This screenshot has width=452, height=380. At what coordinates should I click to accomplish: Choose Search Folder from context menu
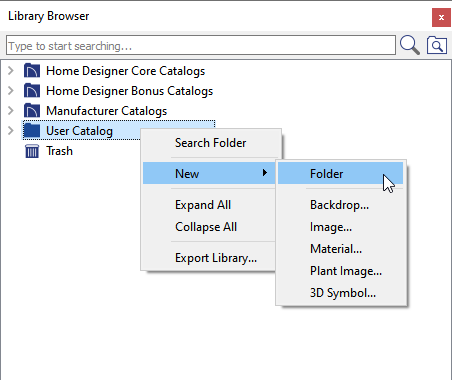point(211,143)
